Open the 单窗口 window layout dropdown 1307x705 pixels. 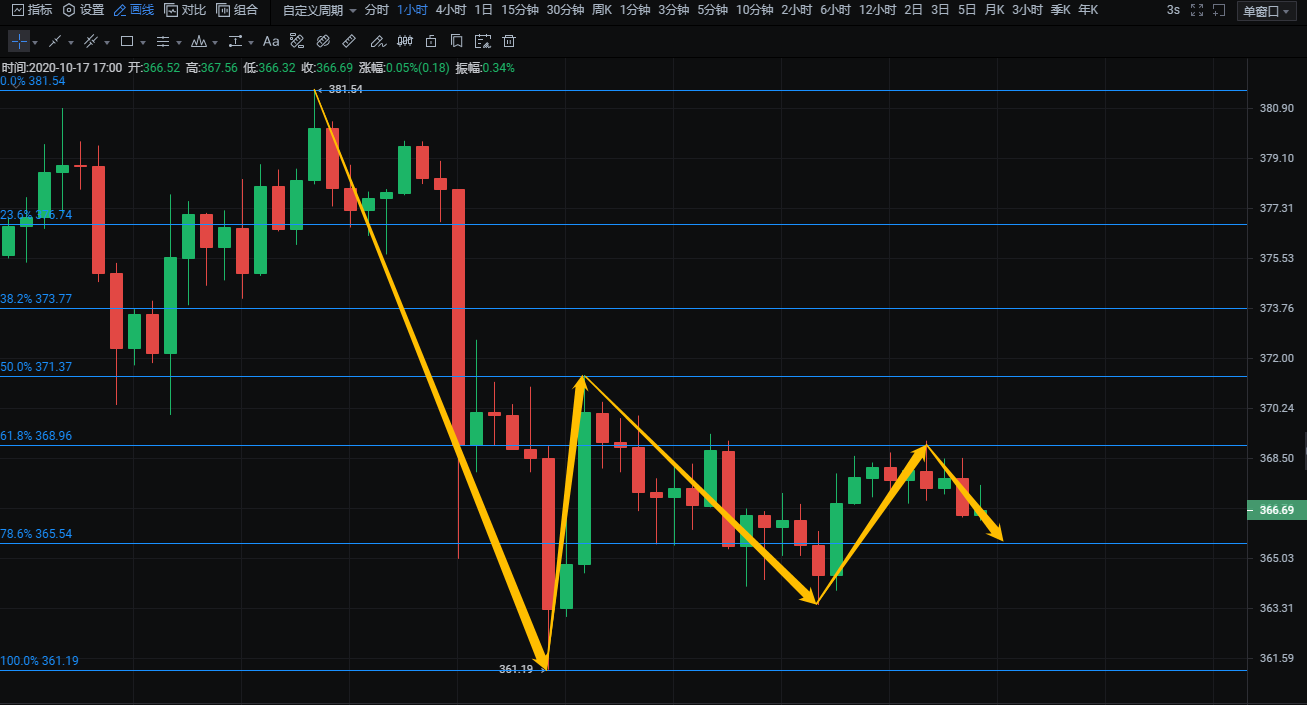click(x=1268, y=11)
